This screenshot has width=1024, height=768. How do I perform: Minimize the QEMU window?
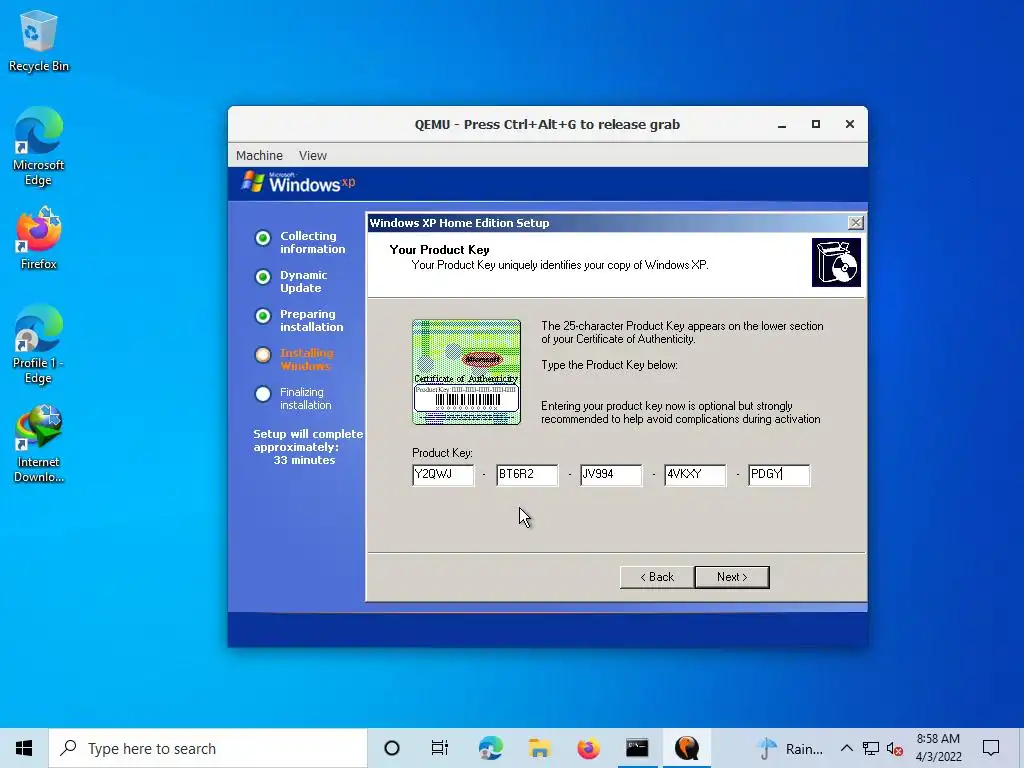point(782,125)
